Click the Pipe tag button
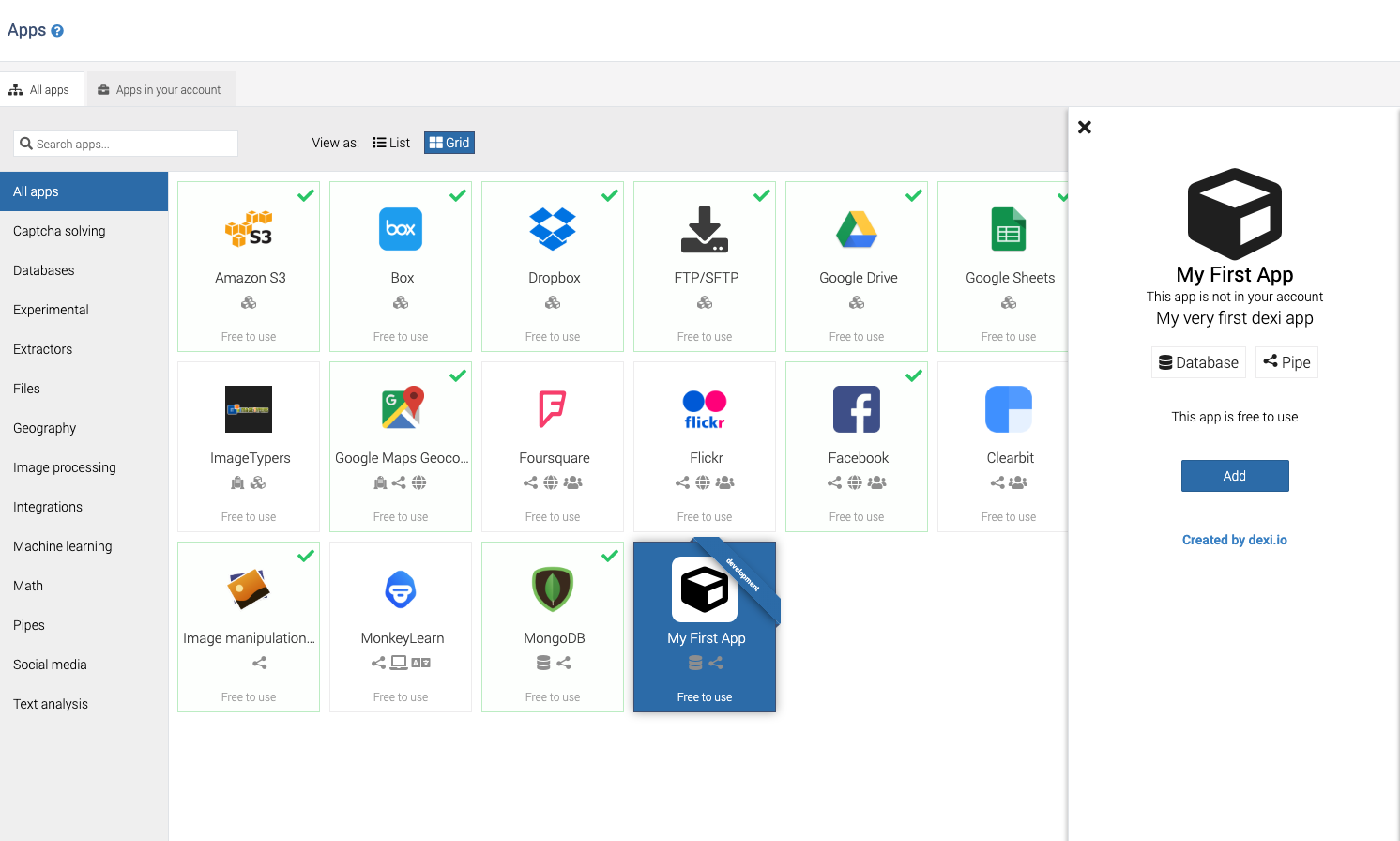 click(x=1286, y=362)
